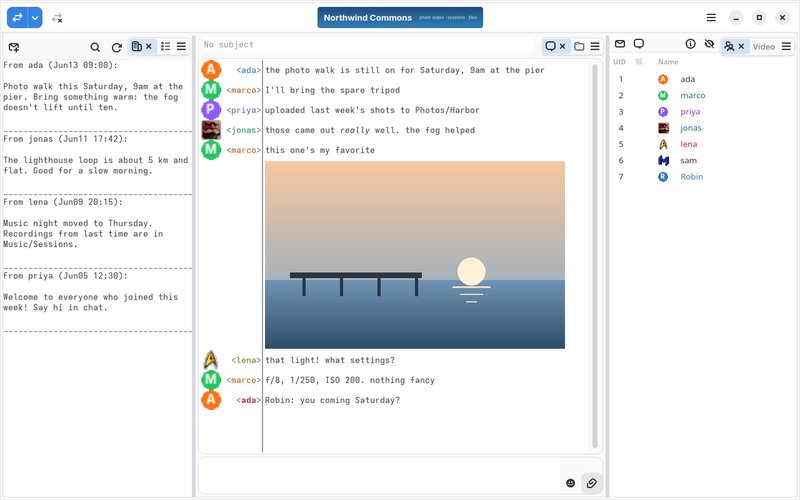Click the disconnect icon beside connection button
The image size is (800, 500).
[57, 18]
